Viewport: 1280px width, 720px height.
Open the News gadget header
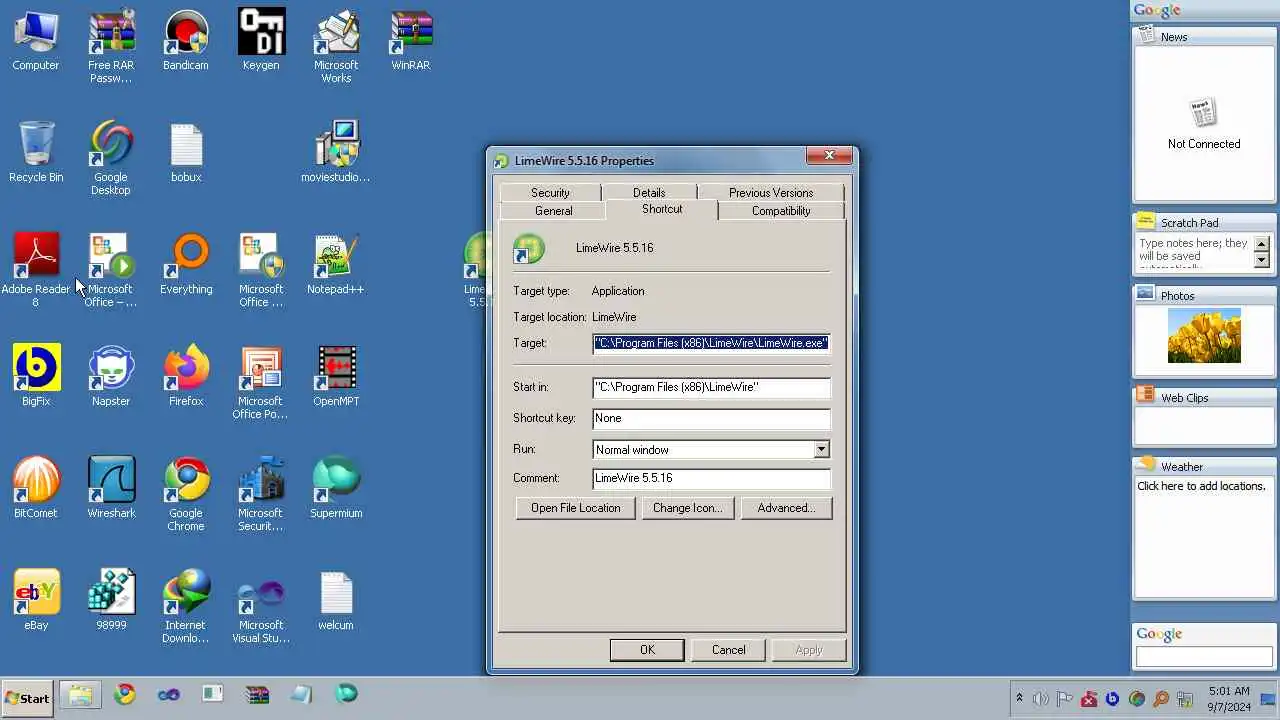[1204, 36]
